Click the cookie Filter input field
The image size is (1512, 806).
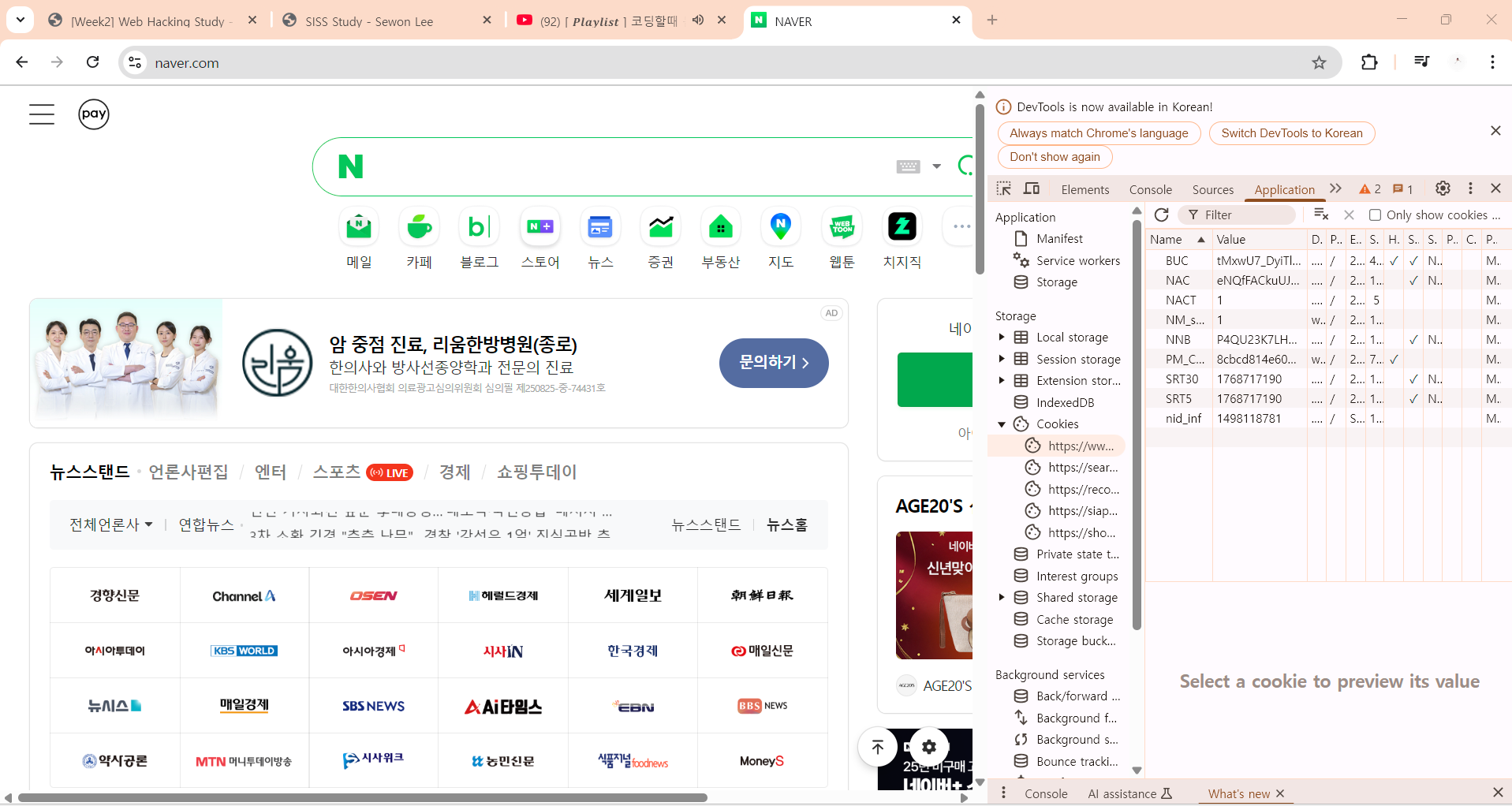click(x=1238, y=215)
